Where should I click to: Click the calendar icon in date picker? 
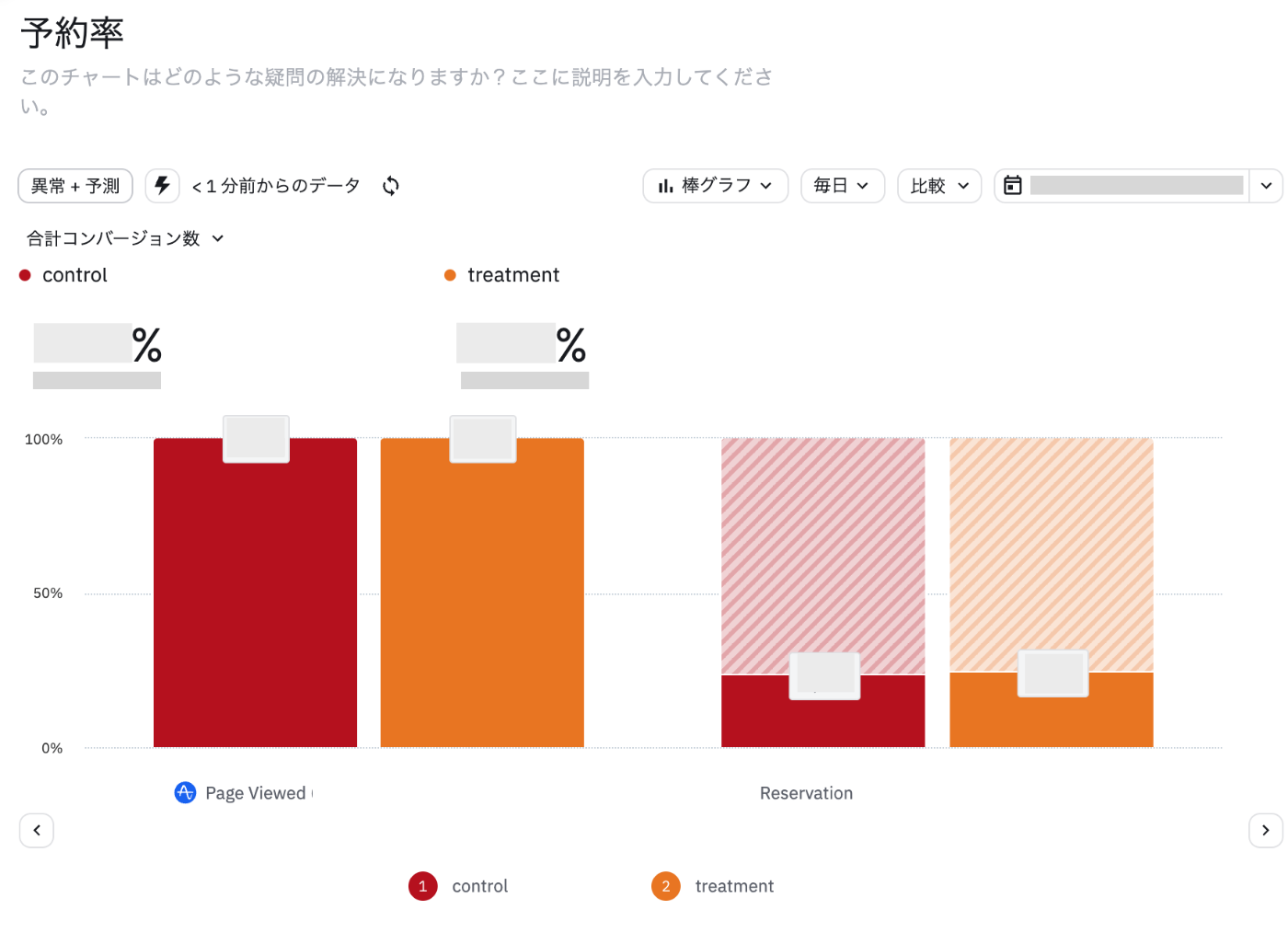(1012, 186)
